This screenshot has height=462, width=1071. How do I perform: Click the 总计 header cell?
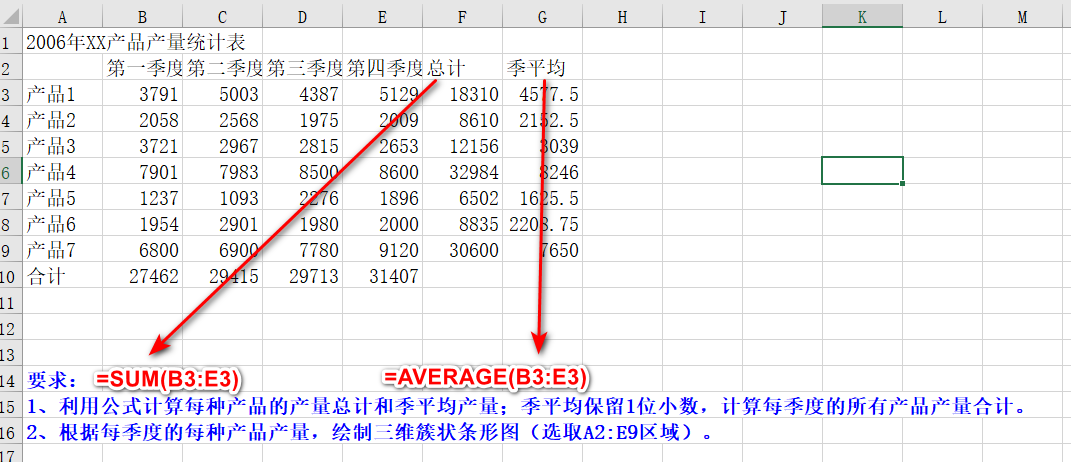tap(447, 69)
